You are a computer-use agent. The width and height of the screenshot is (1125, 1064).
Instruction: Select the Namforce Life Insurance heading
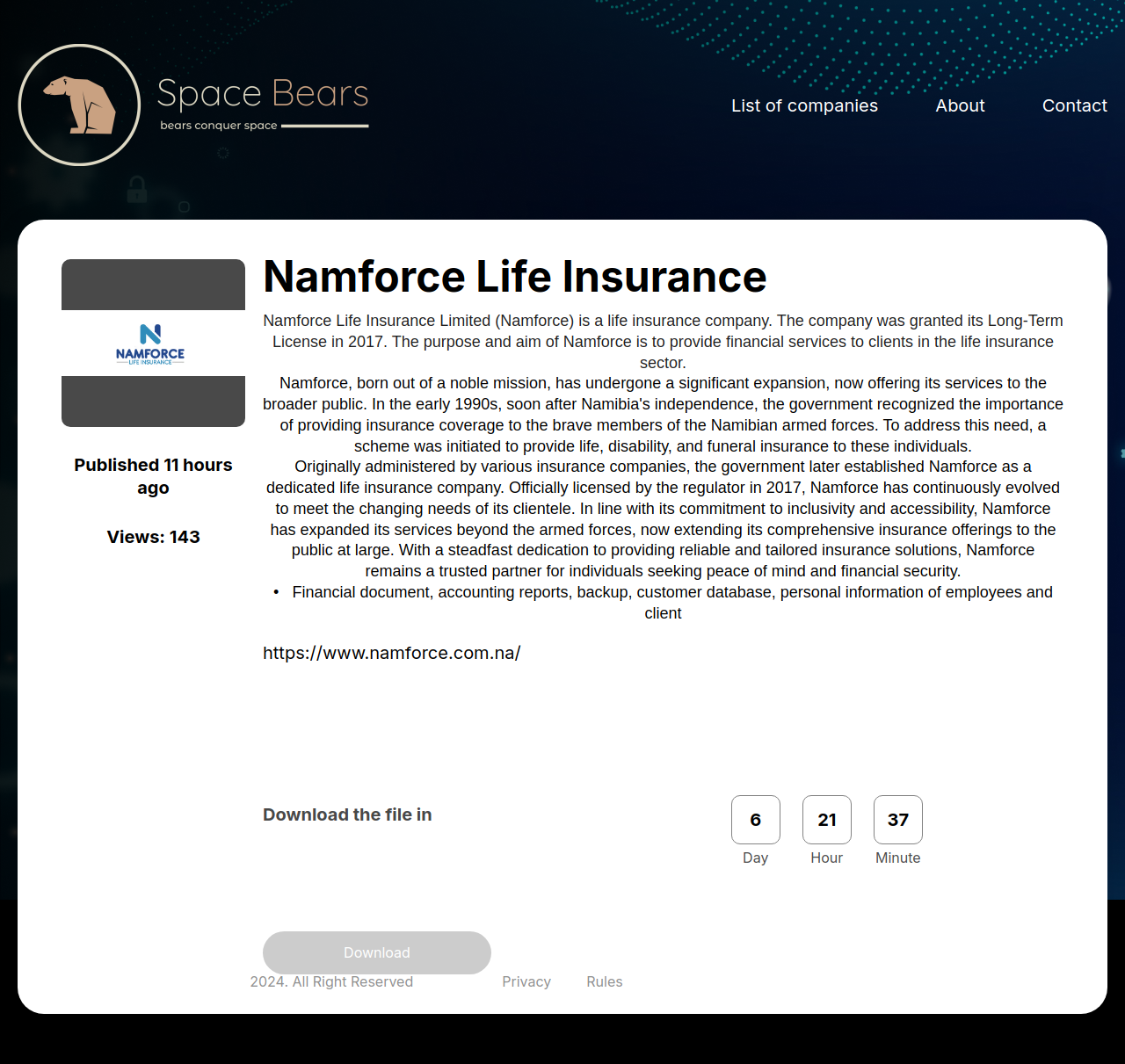[x=514, y=277]
